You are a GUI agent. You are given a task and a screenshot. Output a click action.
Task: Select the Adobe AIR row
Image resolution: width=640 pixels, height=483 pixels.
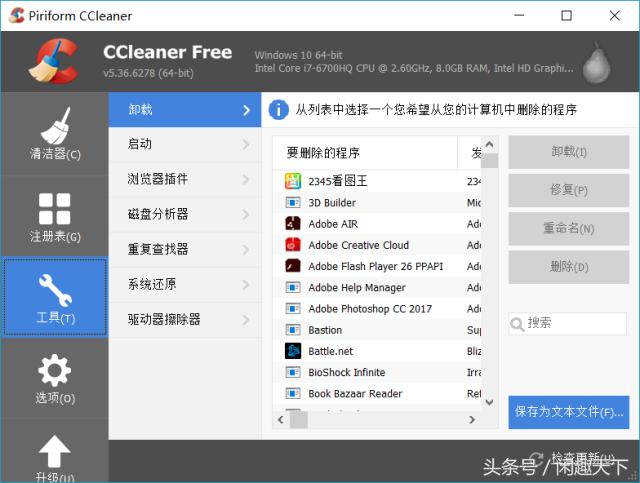tap(377, 224)
